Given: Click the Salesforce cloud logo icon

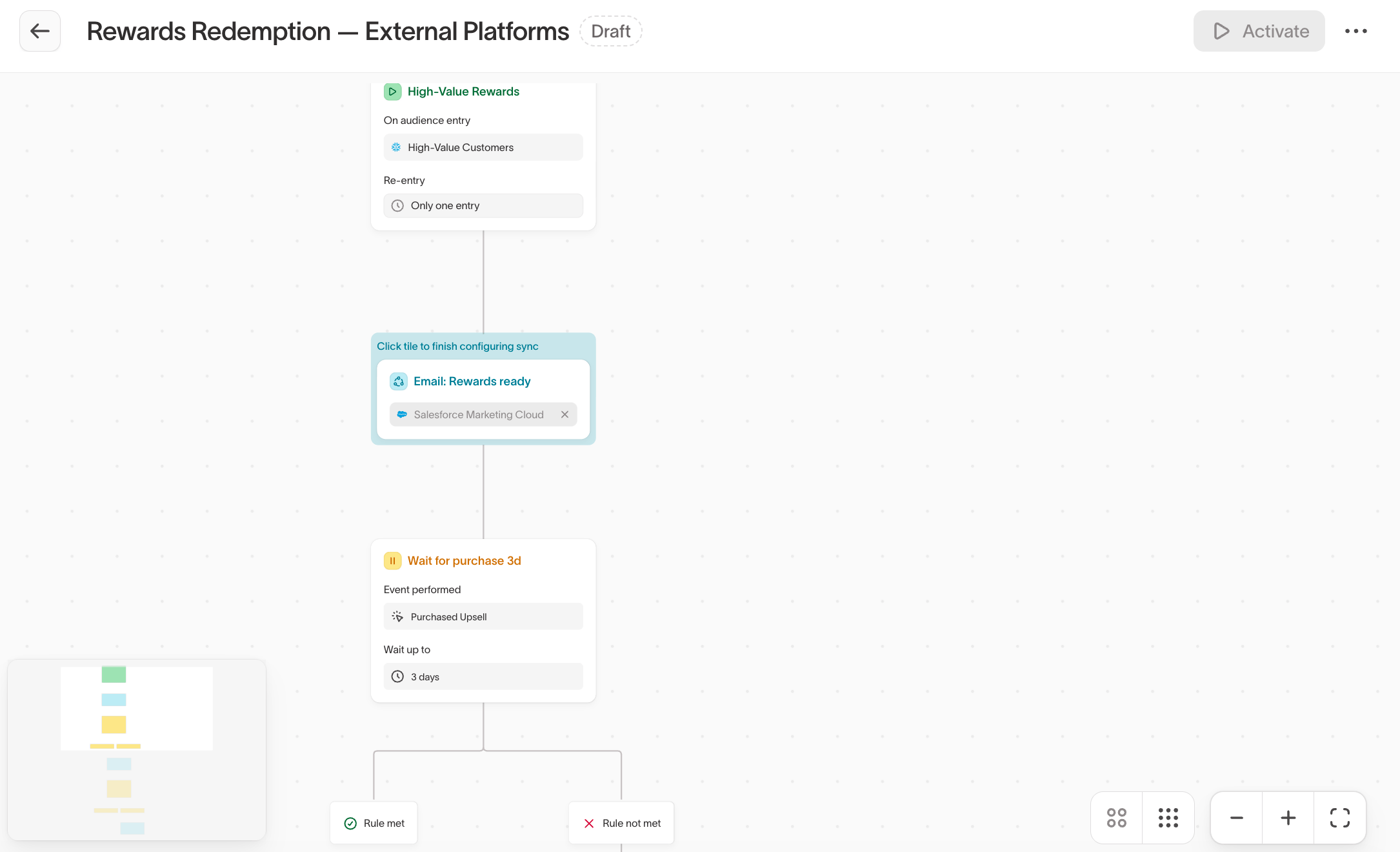Looking at the screenshot, I should tap(402, 414).
